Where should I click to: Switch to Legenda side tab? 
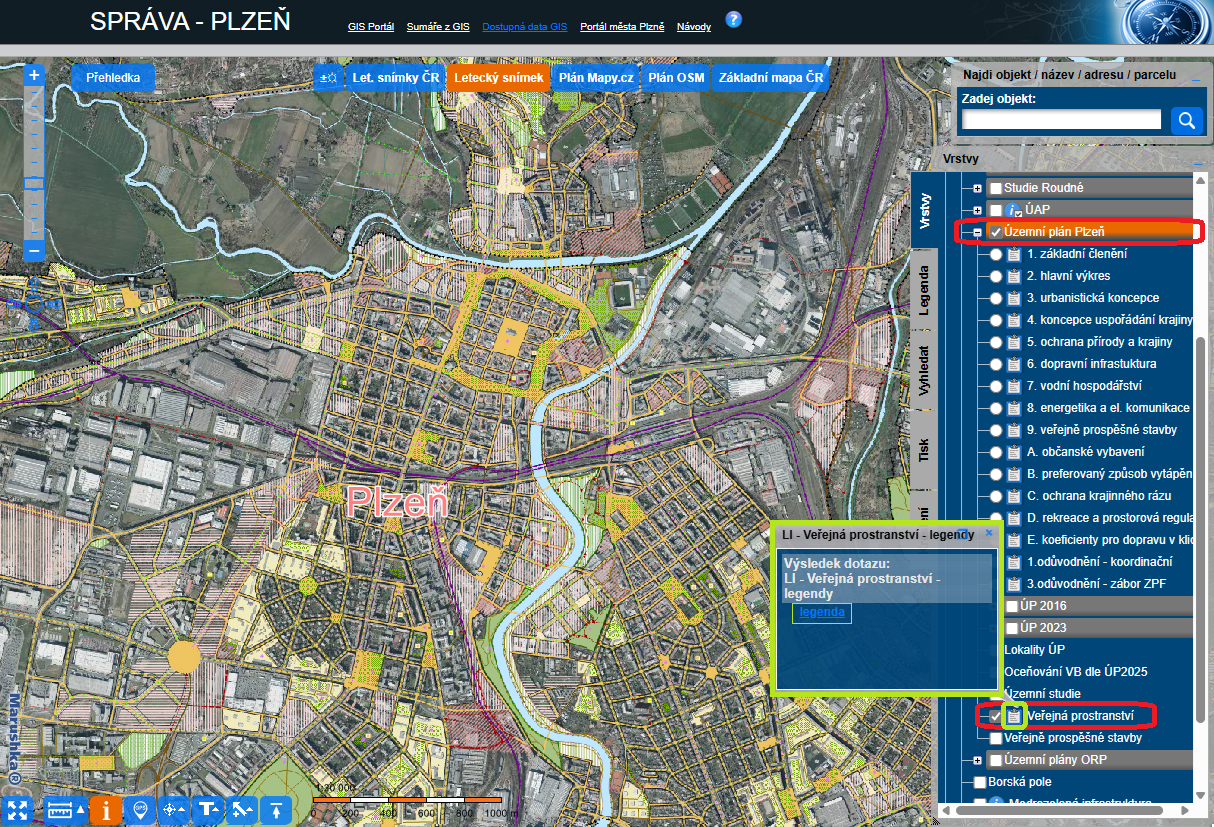[925, 291]
